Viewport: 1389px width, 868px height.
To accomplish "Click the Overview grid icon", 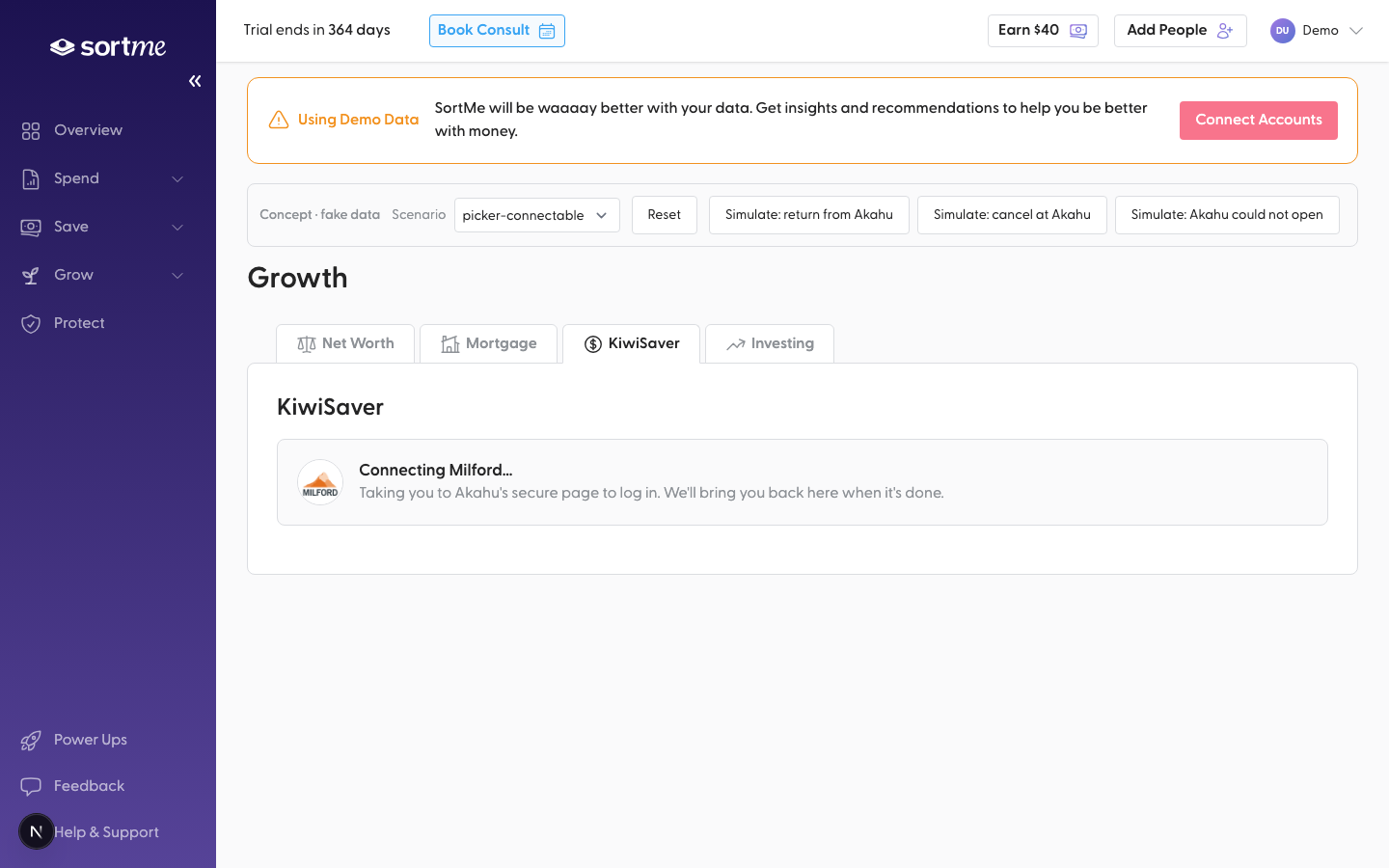I will pos(31,130).
